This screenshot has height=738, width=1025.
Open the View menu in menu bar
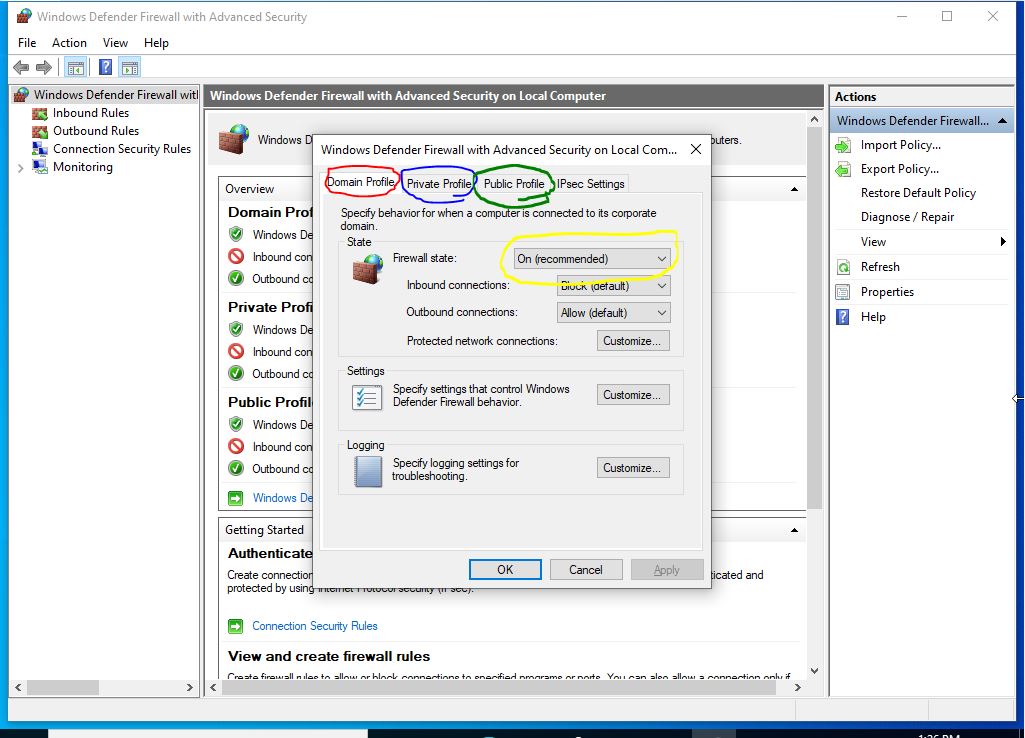point(115,43)
